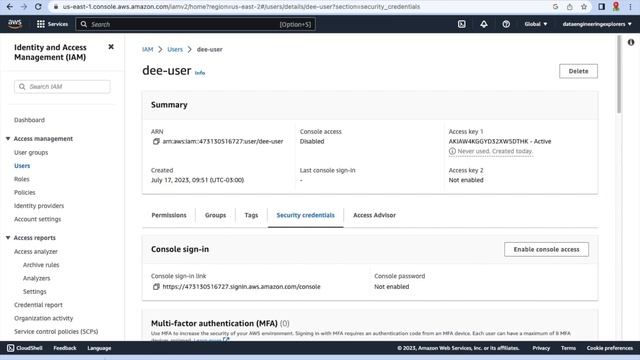Click the page vertical scrollbar
This screenshot has height=360, width=640.
(619, 75)
